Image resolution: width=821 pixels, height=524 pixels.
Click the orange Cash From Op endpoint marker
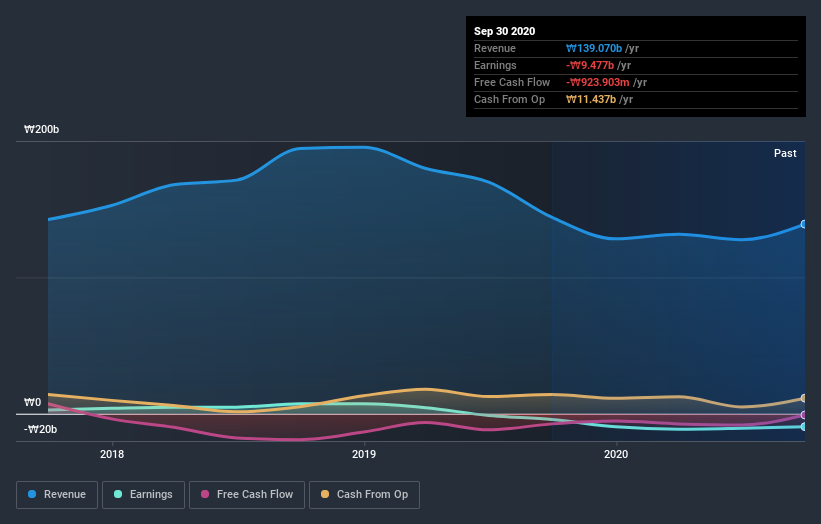pos(804,398)
